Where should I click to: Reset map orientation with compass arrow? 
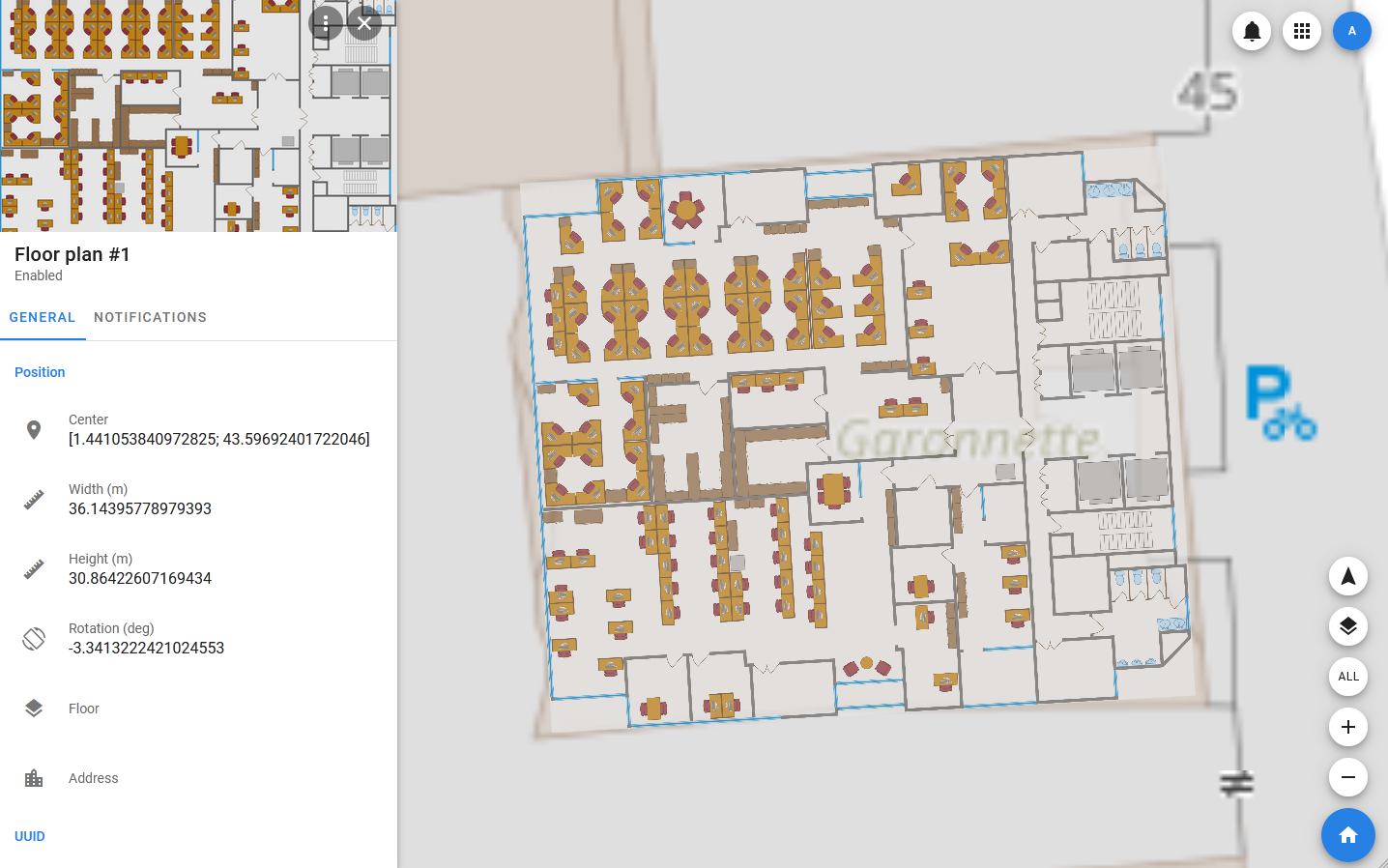(x=1347, y=577)
